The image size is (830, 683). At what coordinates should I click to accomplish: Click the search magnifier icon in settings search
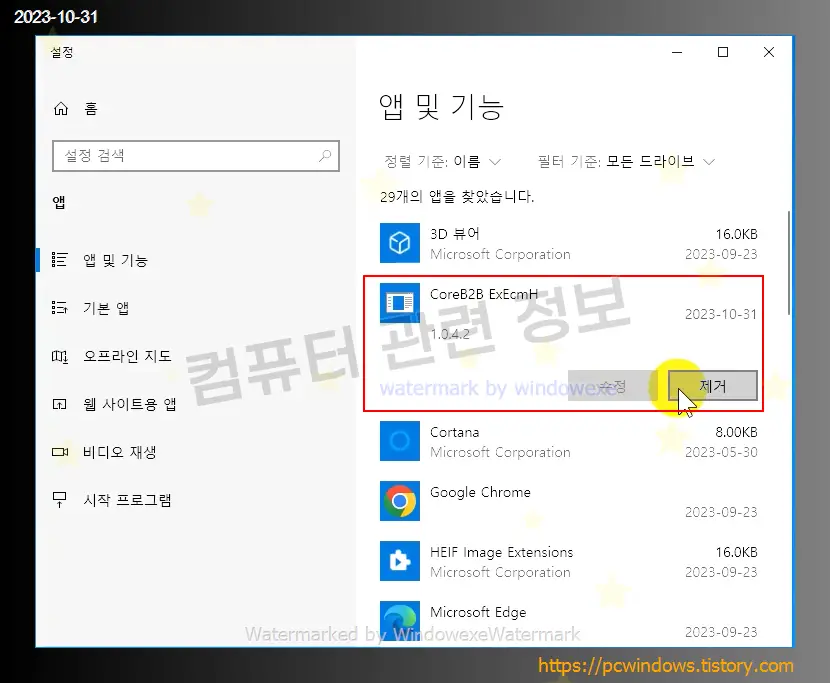tap(324, 156)
